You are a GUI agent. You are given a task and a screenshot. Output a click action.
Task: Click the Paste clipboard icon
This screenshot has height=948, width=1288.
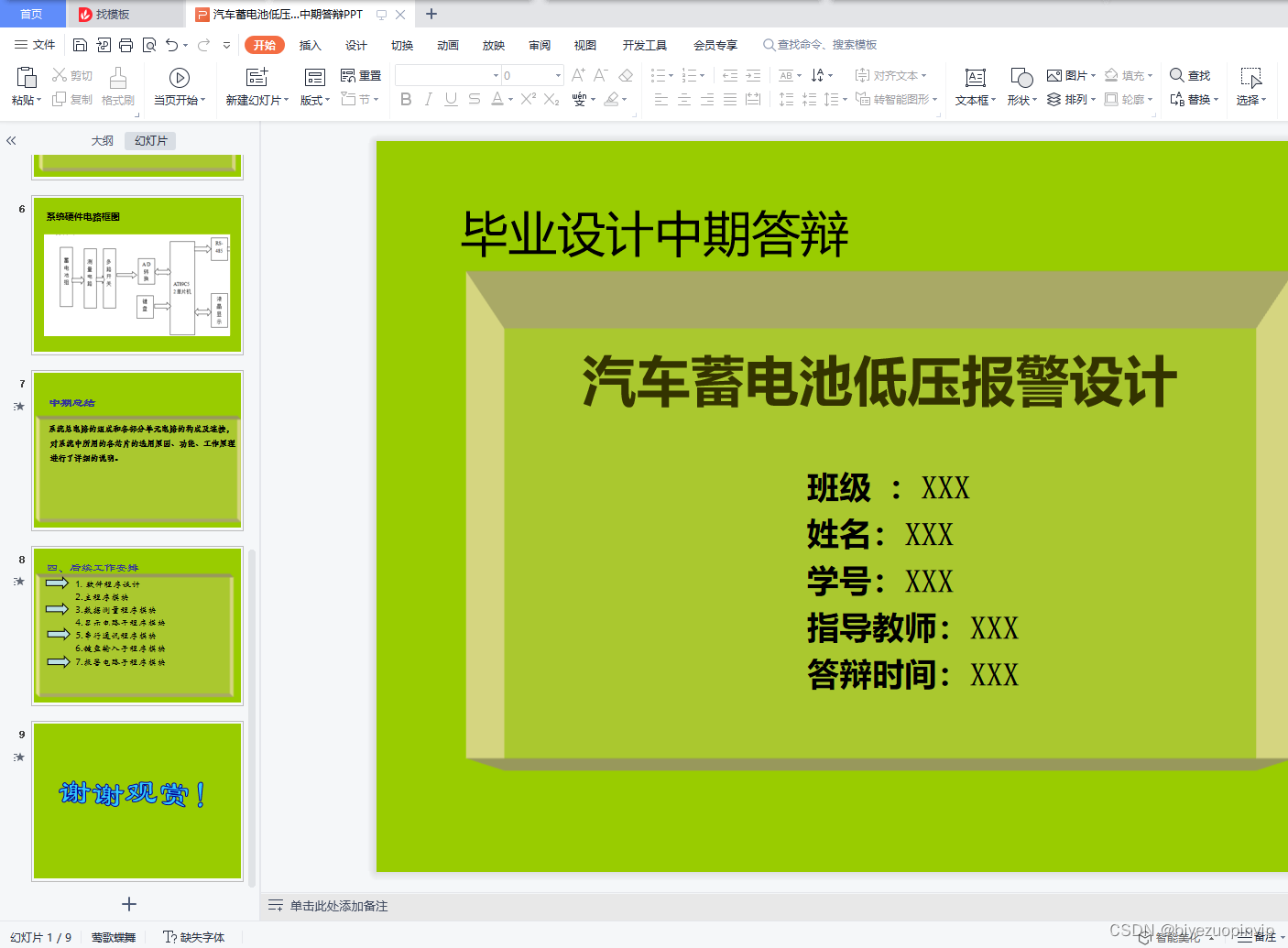click(x=26, y=78)
